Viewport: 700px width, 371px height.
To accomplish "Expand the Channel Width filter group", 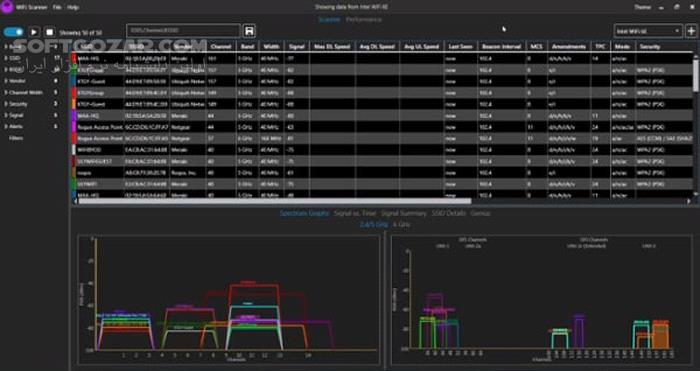I will tap(26, 92).
